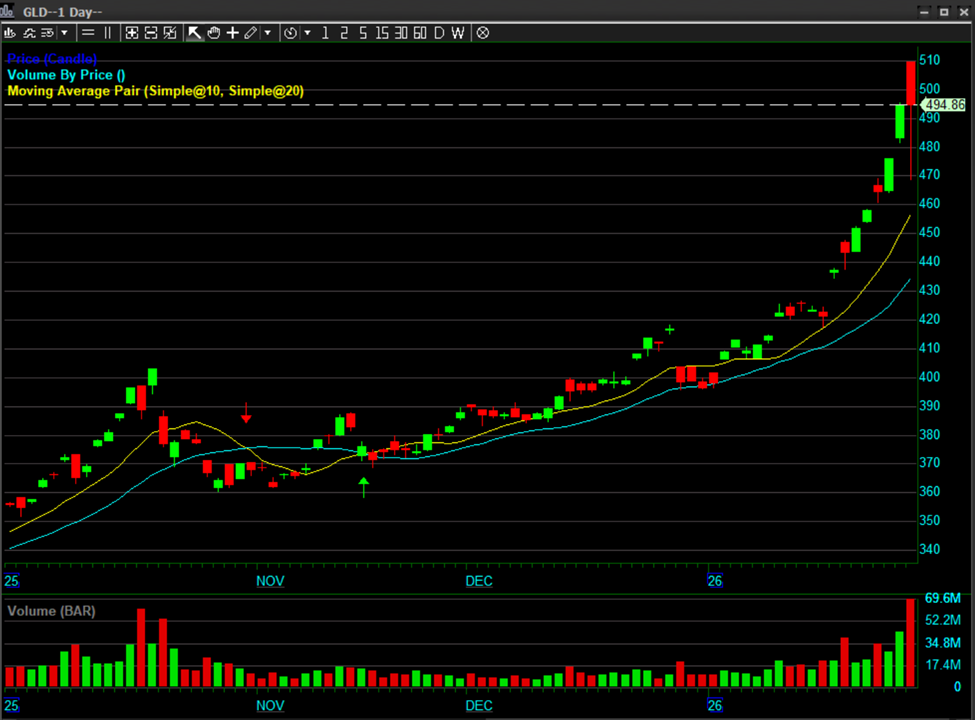The width and height of the screenshot is (975, 720).
Task: Select the vertical lines tool icon
Action: [x=108, y=33]
